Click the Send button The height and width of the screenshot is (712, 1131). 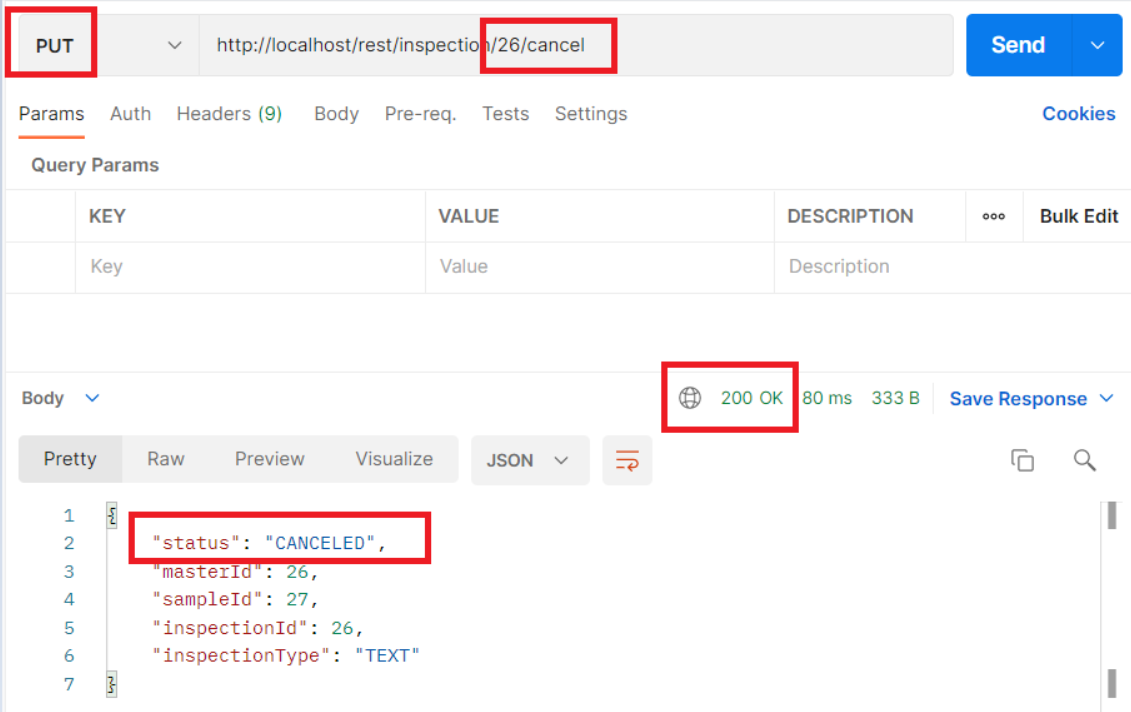[1017, 45]
